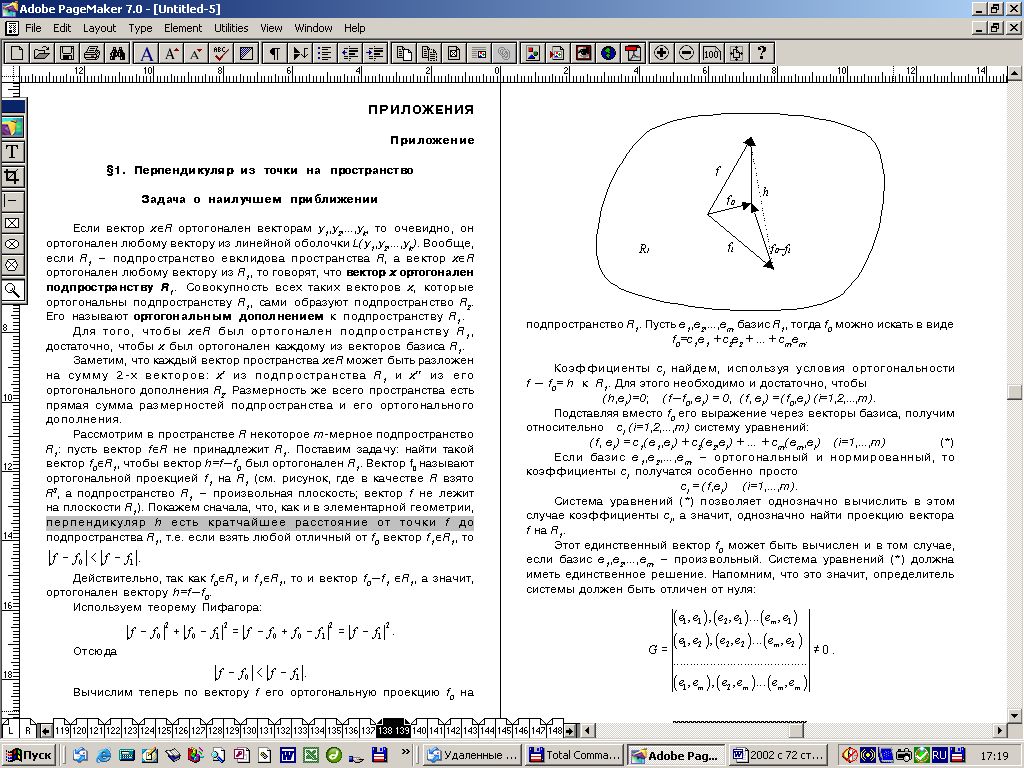Click the Text Wrap toolbar icon
This screenshot has width=1024, height=768.
[479, 53]
